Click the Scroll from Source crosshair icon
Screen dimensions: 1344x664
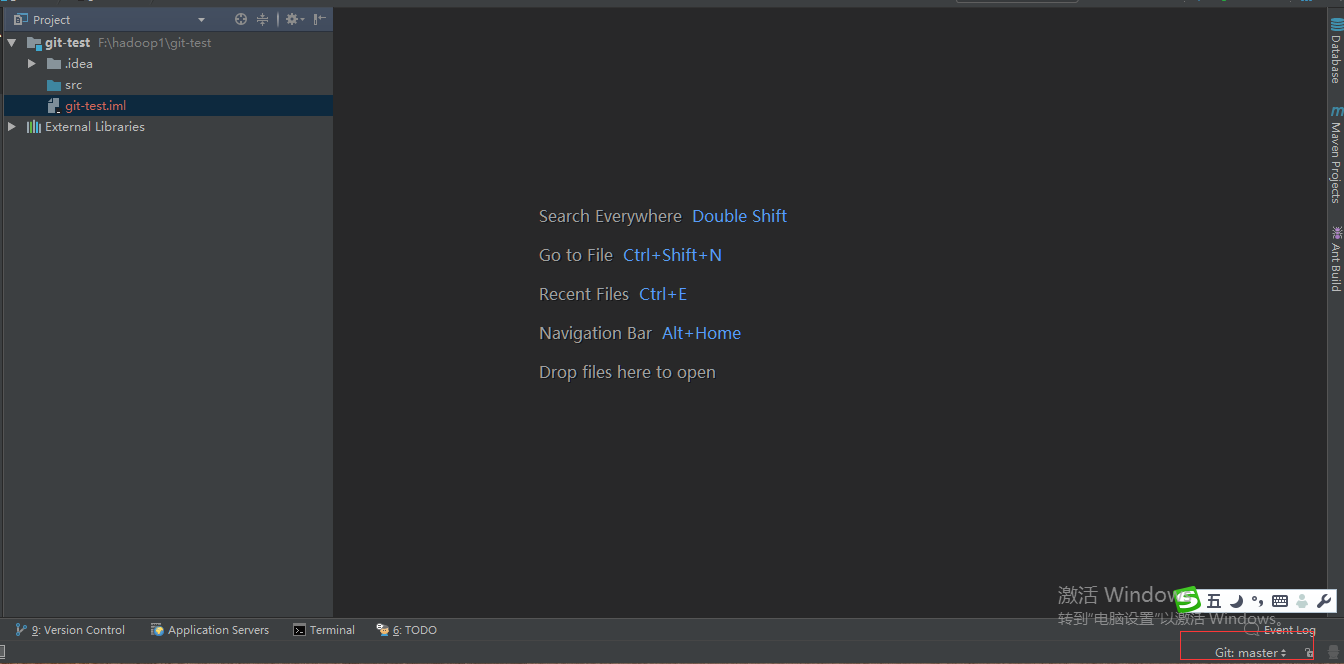click(240, 19)
